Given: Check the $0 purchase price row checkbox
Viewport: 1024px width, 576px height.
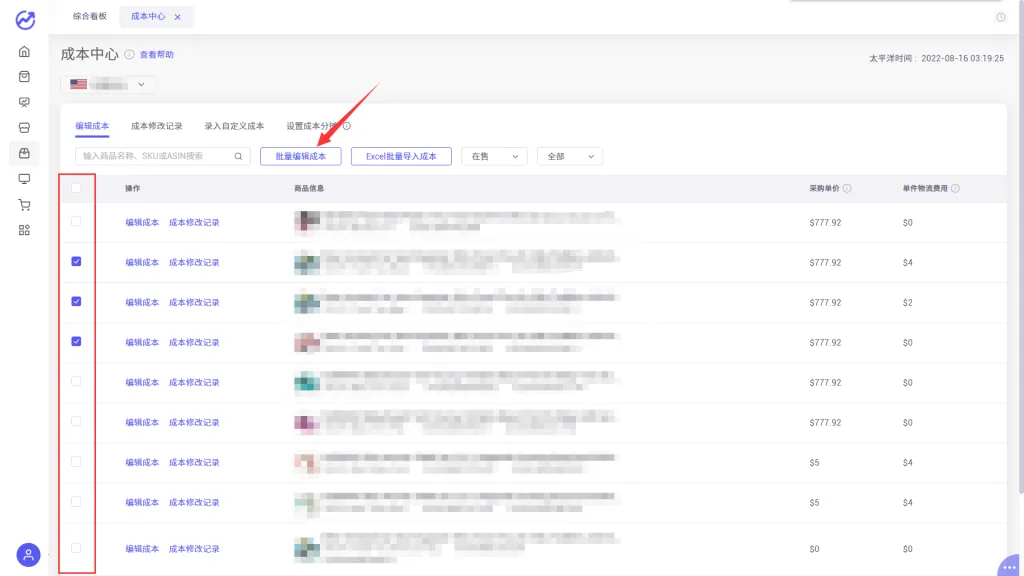Looking at the screenshot, I should point(76,548).
